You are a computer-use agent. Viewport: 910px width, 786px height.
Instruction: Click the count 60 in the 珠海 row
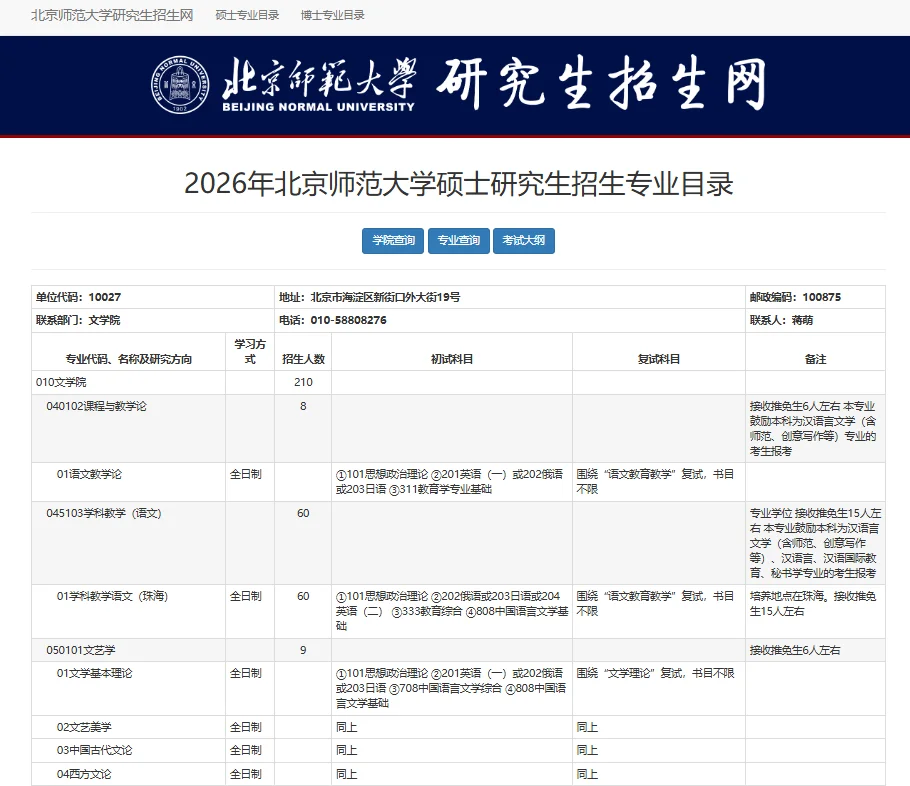pyautogui.click(x=303, y=596)
